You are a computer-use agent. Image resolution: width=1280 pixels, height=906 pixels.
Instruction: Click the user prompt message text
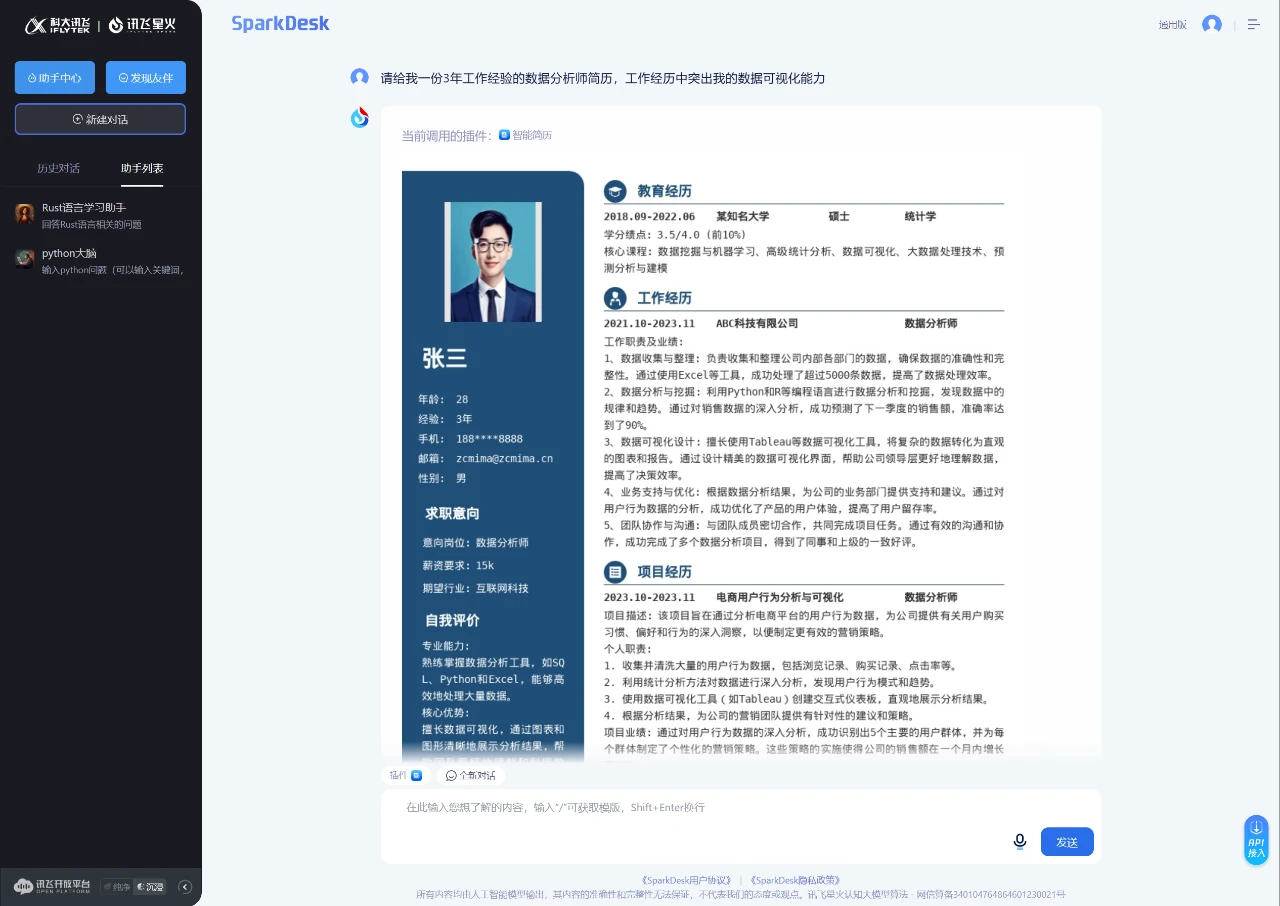tap(603, 78)
